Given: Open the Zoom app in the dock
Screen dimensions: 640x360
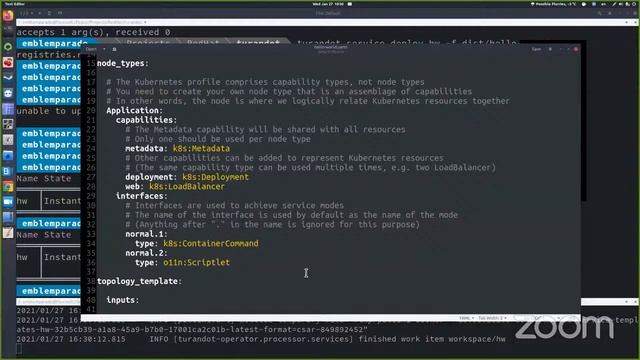Looking at the screenshot, I should [8, 202].
